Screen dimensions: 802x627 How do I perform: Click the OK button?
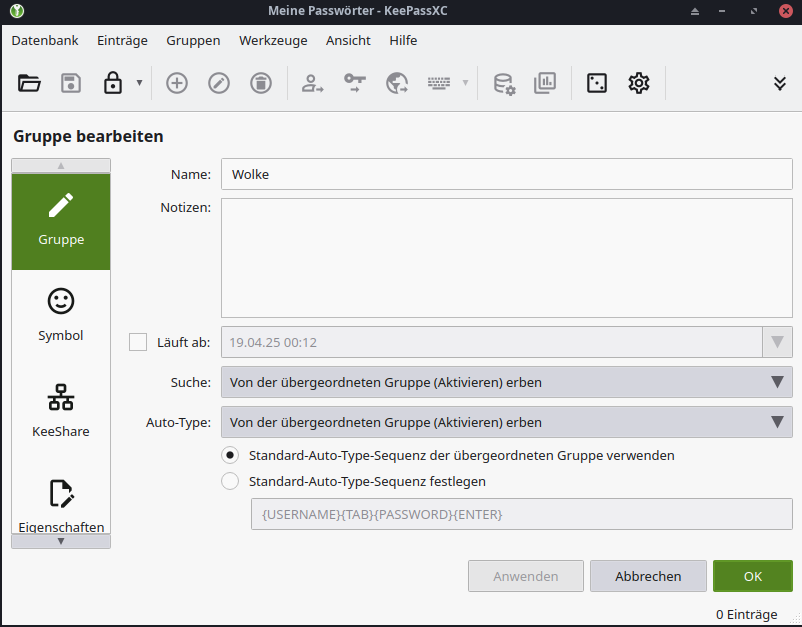[752, 576]
